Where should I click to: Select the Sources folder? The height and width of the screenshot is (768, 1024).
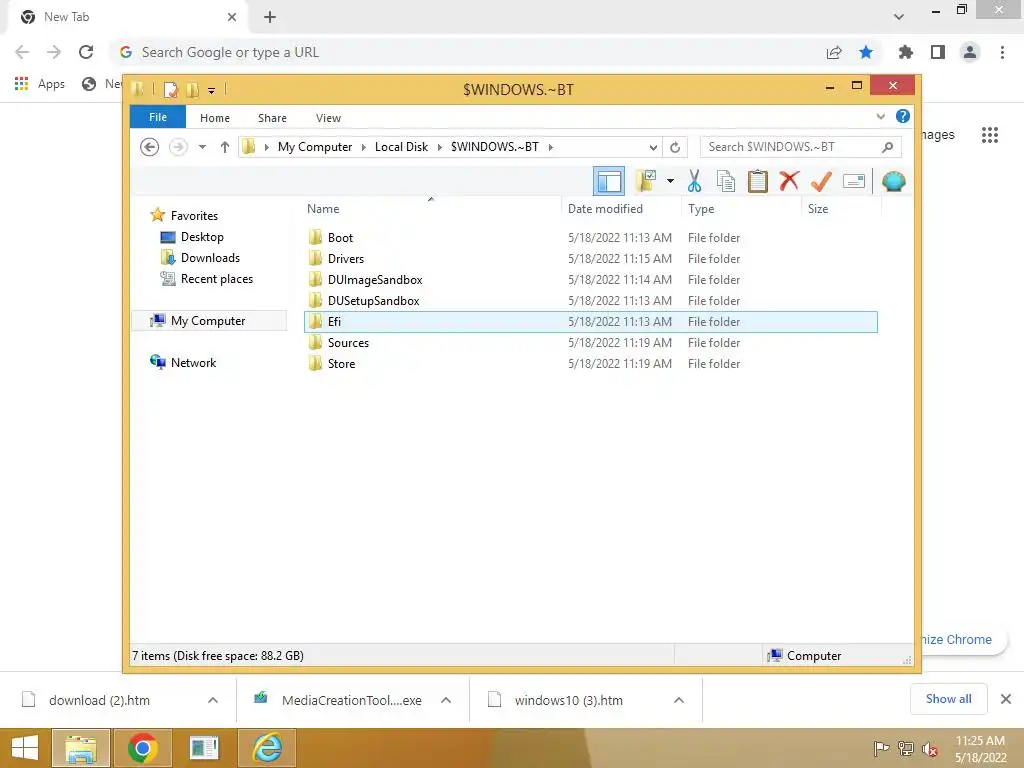click(x=348, y=342)
